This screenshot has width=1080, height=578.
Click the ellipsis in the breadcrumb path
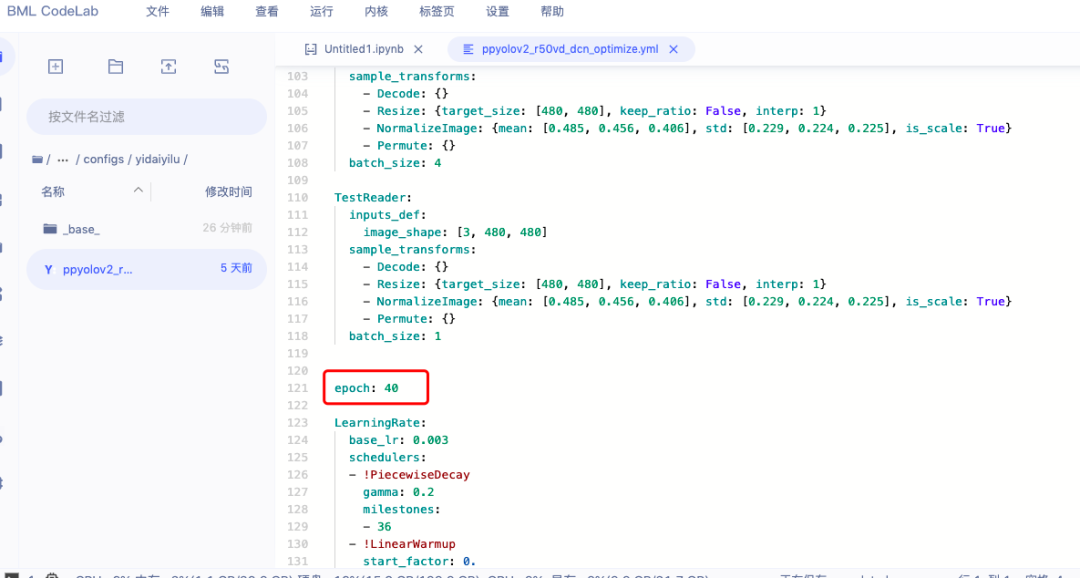[x=63, y=159]
